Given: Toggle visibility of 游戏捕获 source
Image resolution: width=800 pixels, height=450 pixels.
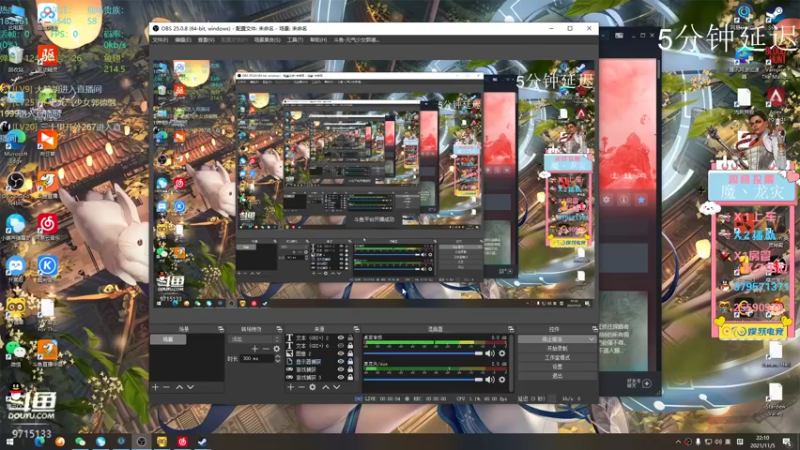Looking at the screenshot, I should (x=341, y=369).
